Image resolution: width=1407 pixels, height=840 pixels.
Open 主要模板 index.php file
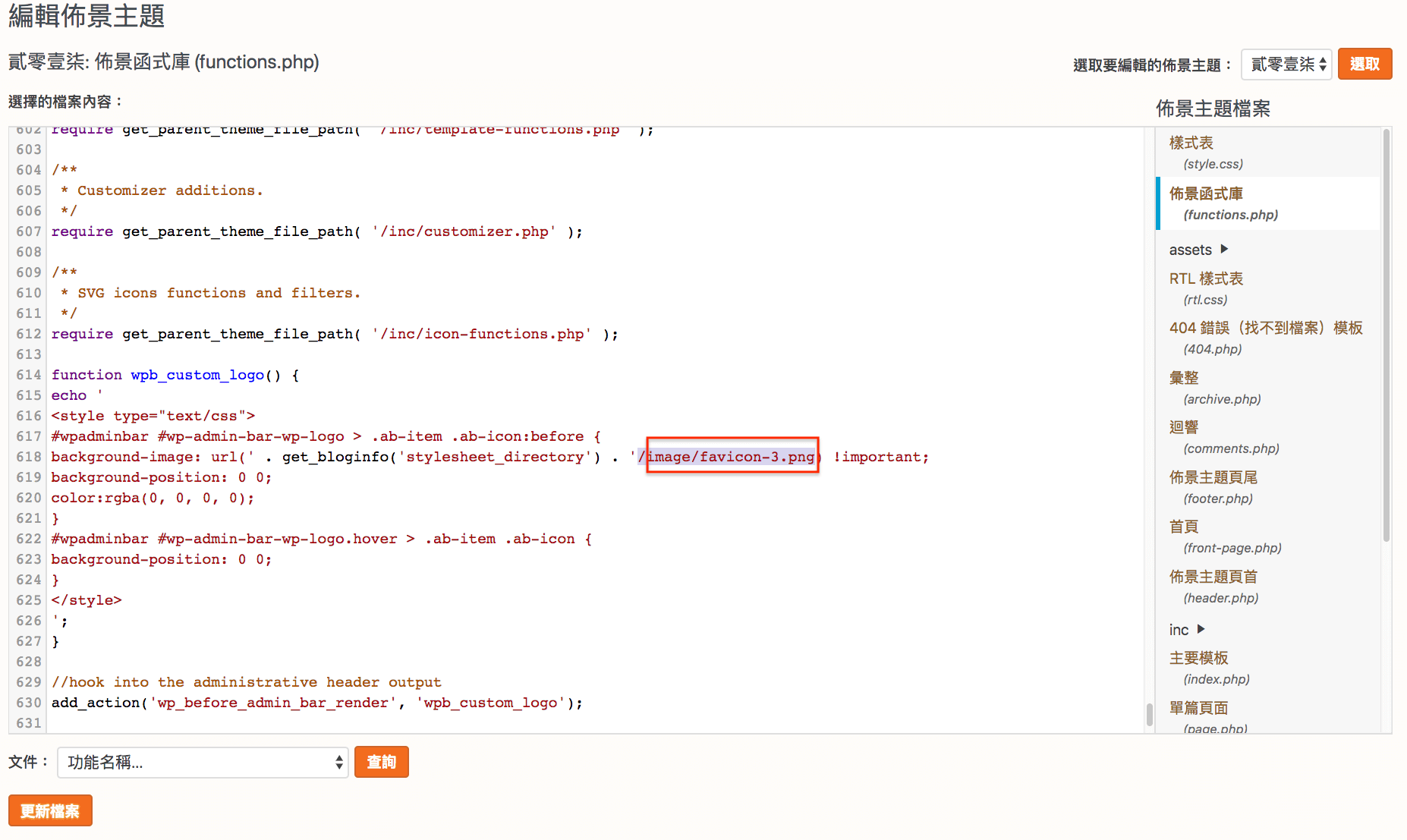coord(1198,658)
